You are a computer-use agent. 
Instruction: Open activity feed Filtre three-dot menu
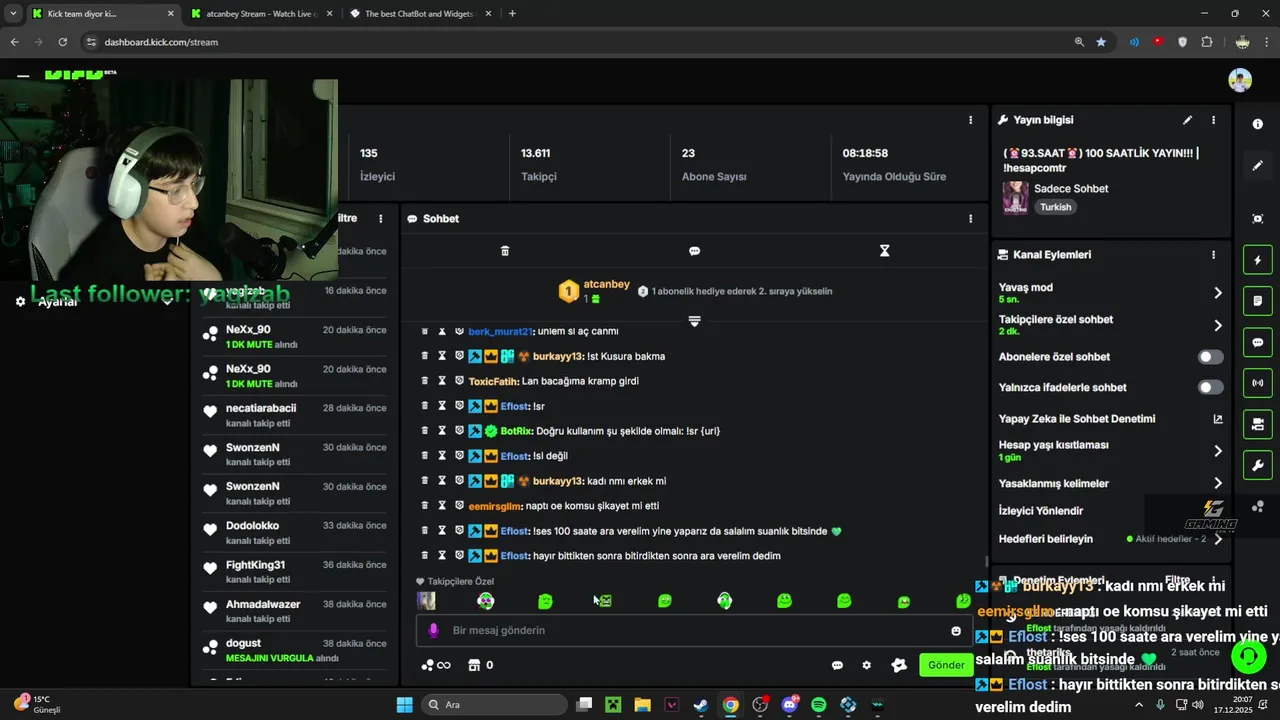(x=380, y=219)
